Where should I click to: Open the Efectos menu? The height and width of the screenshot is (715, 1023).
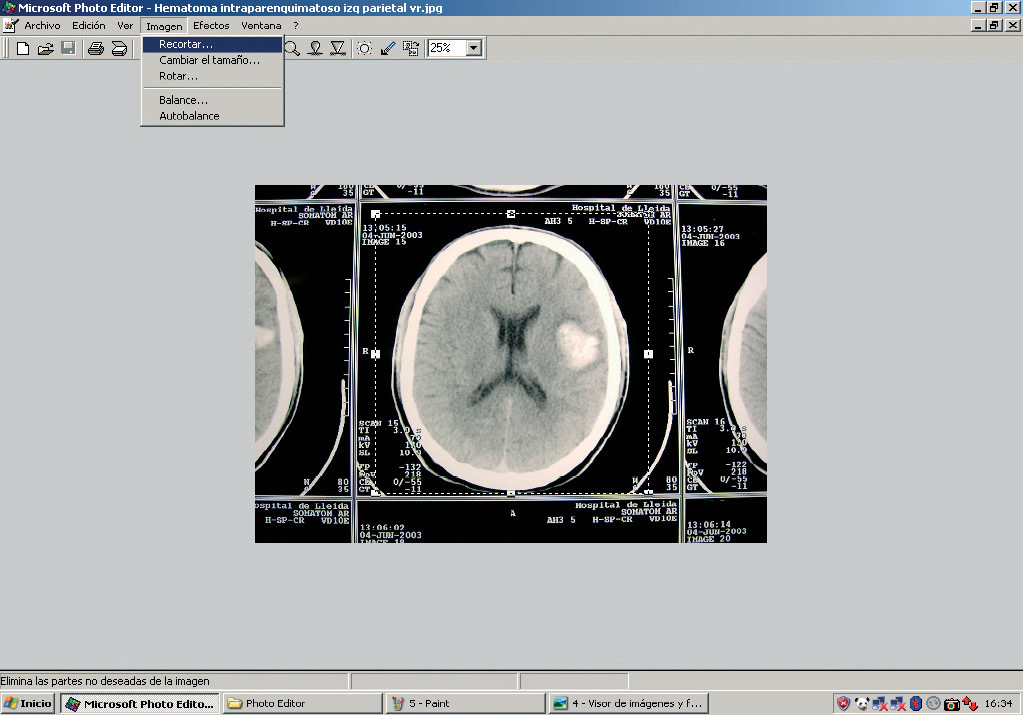(211, 26)
